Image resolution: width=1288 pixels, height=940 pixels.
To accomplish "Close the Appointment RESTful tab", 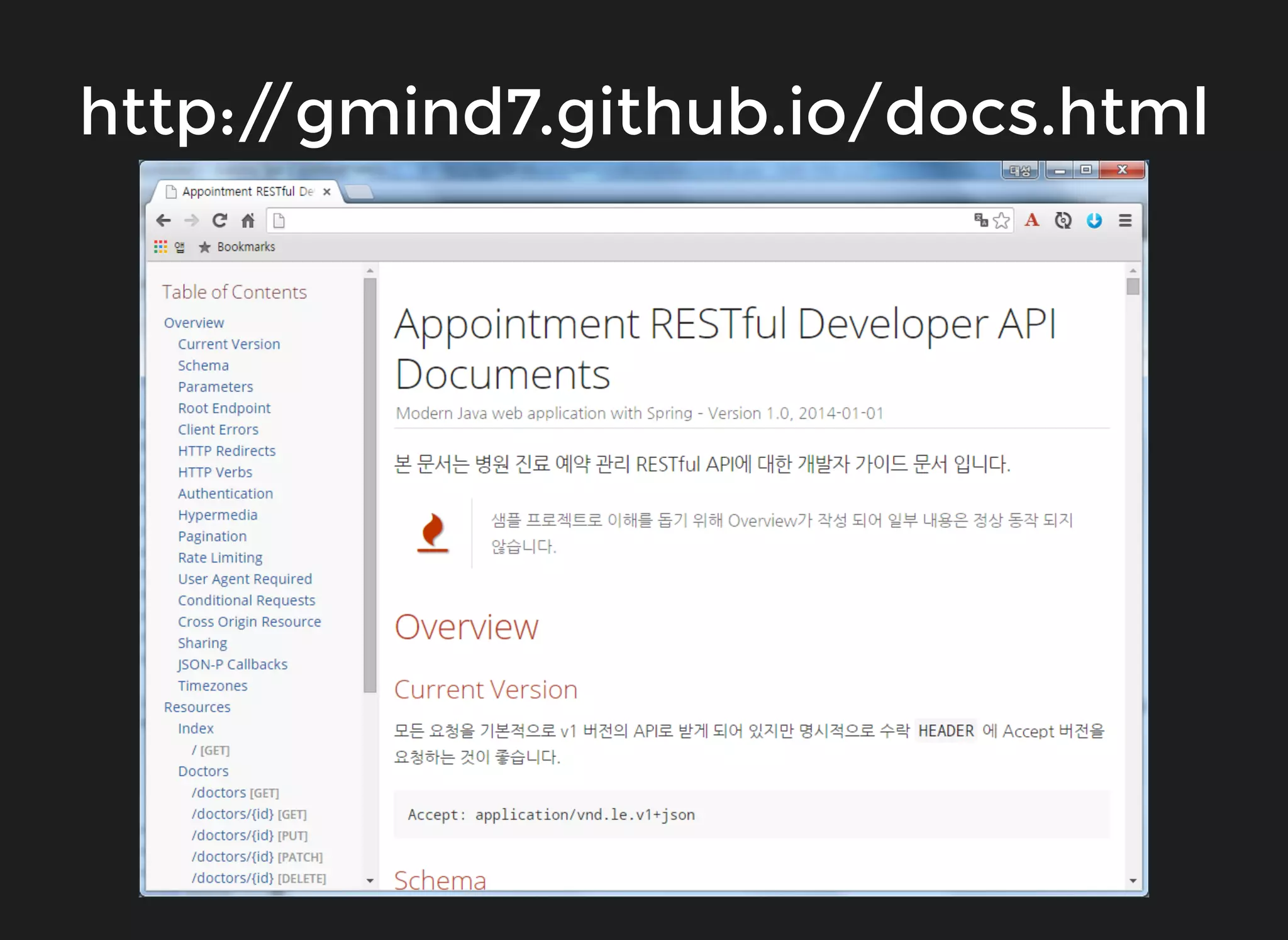I will pyautogui.click(x=326, y=192).
